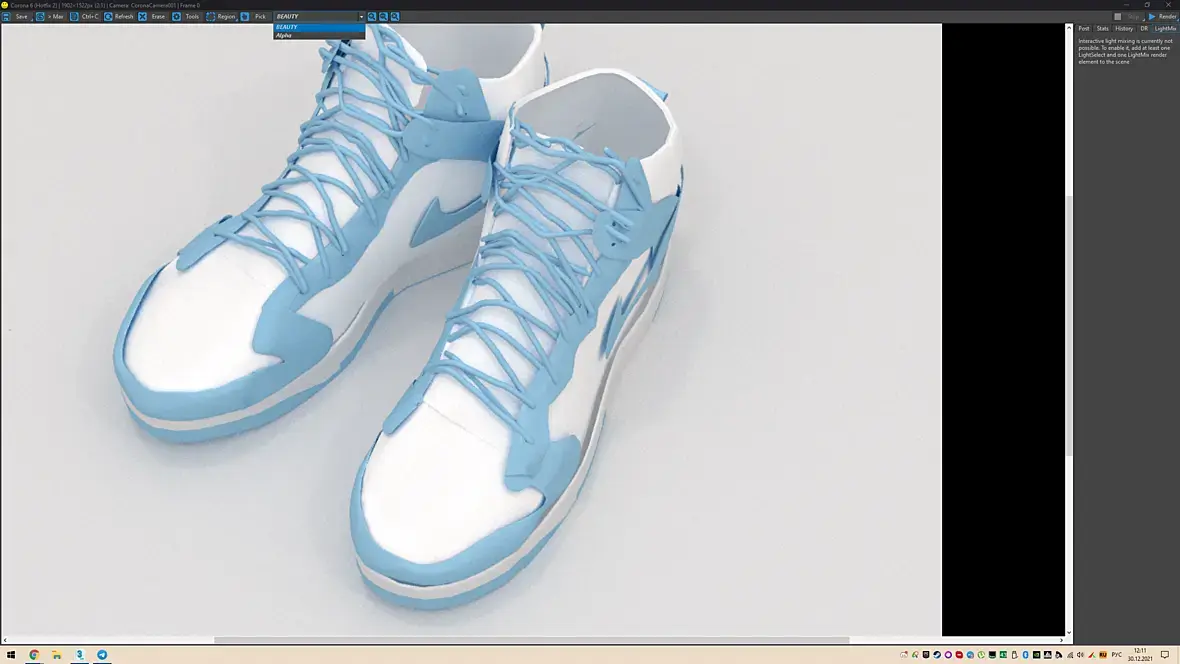Click the РУС input language indicator
The height and width of the screenshot is (664, 1180).
tap(1117, 655)
